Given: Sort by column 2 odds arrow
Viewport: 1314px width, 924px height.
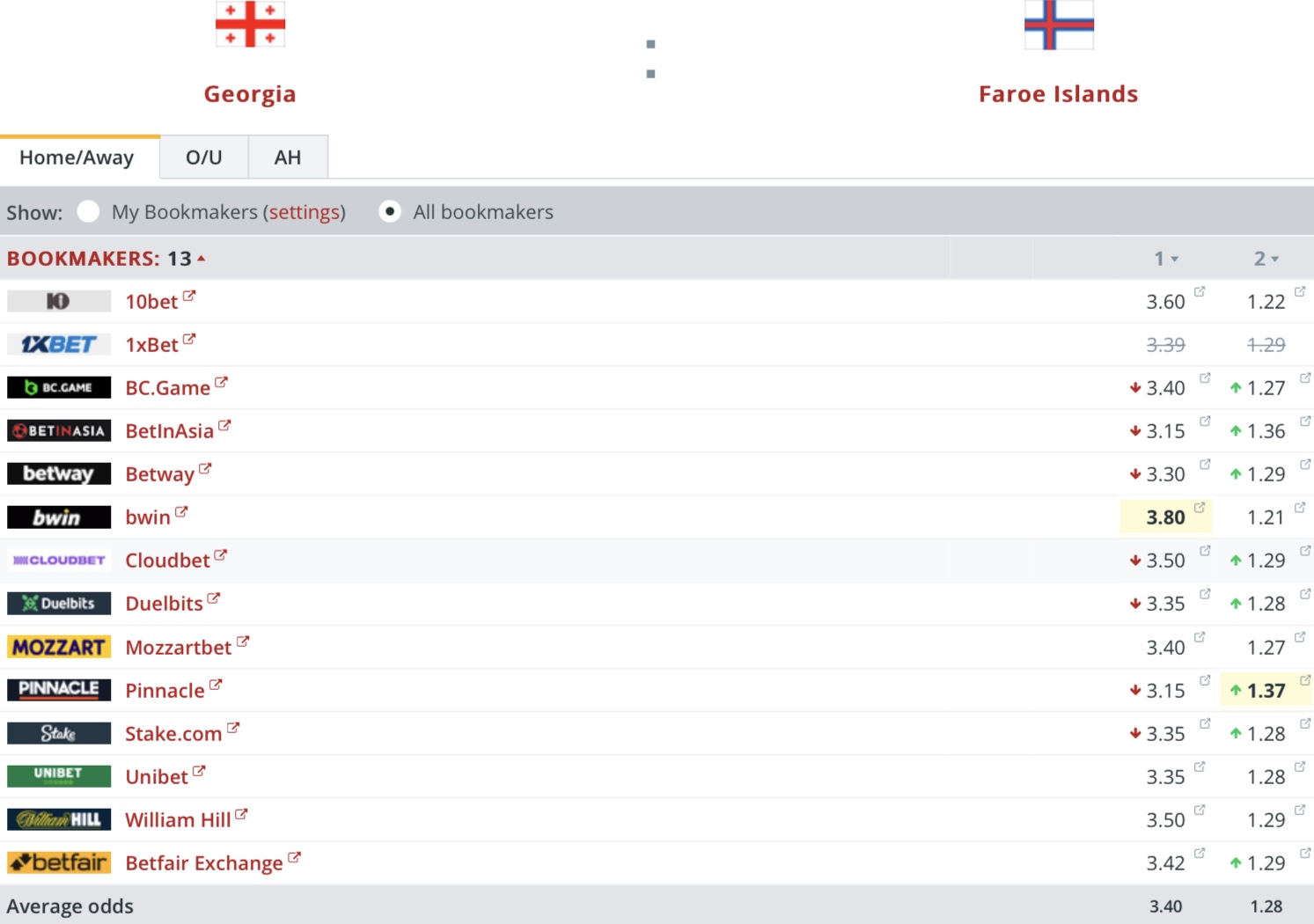Looking at the screenshot, I should point(1274,260).
